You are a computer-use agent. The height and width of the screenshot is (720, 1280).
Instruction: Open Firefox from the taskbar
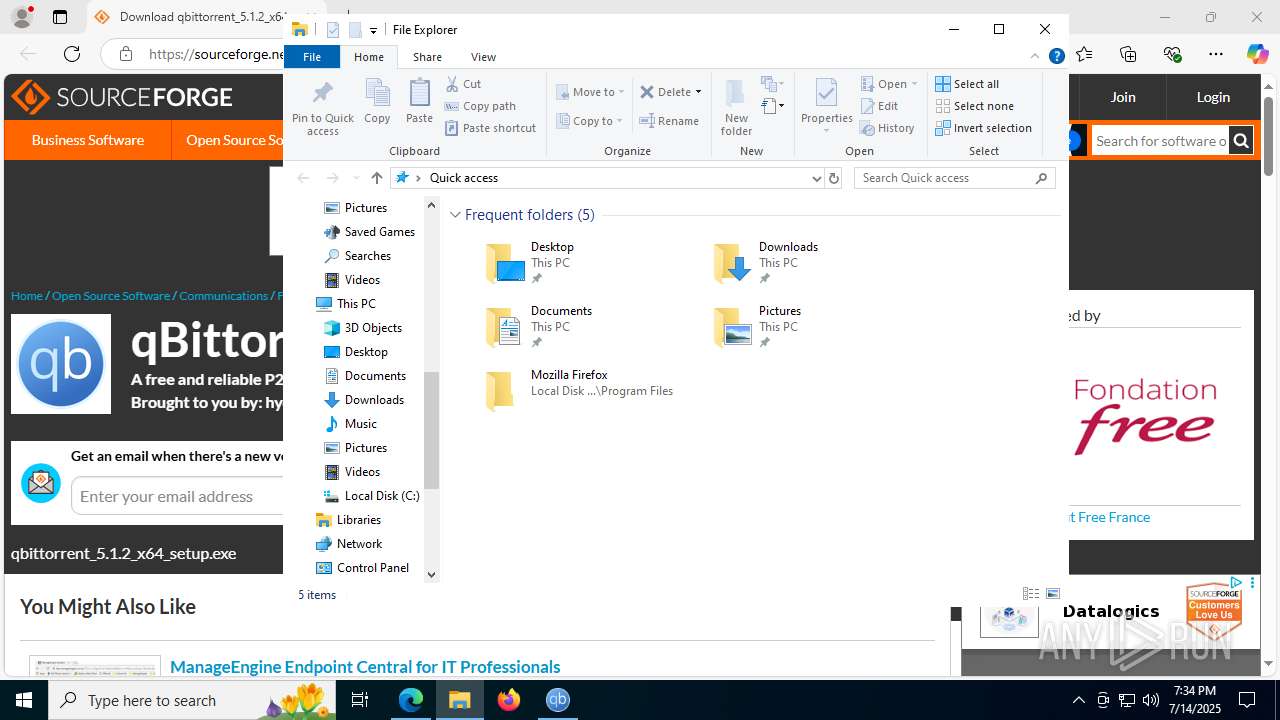pyautogui.click(x=509, y=700)
